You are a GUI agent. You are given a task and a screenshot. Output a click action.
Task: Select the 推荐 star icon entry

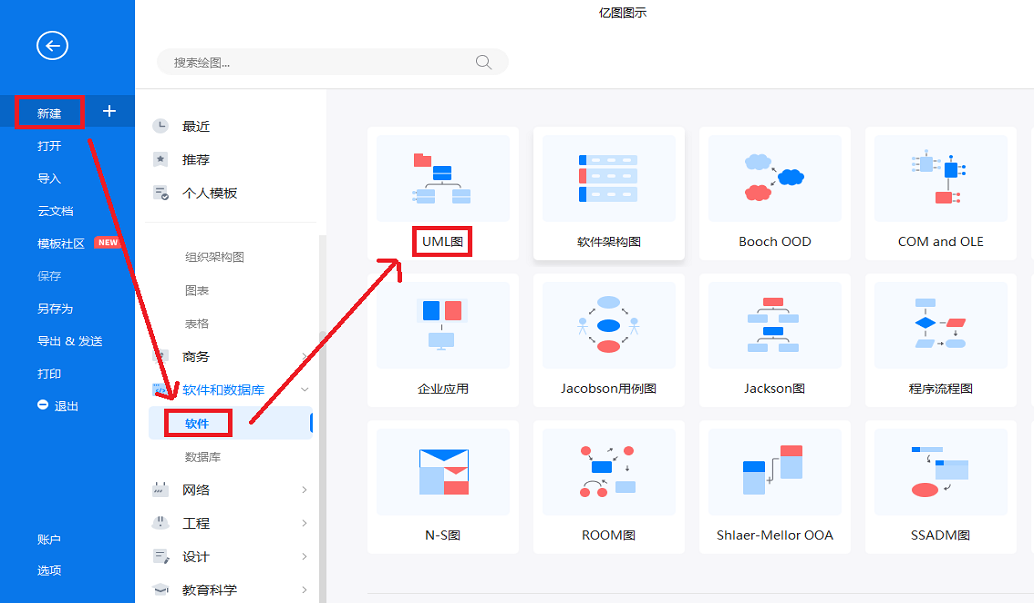pyautogui.click(x=160, y=159)
